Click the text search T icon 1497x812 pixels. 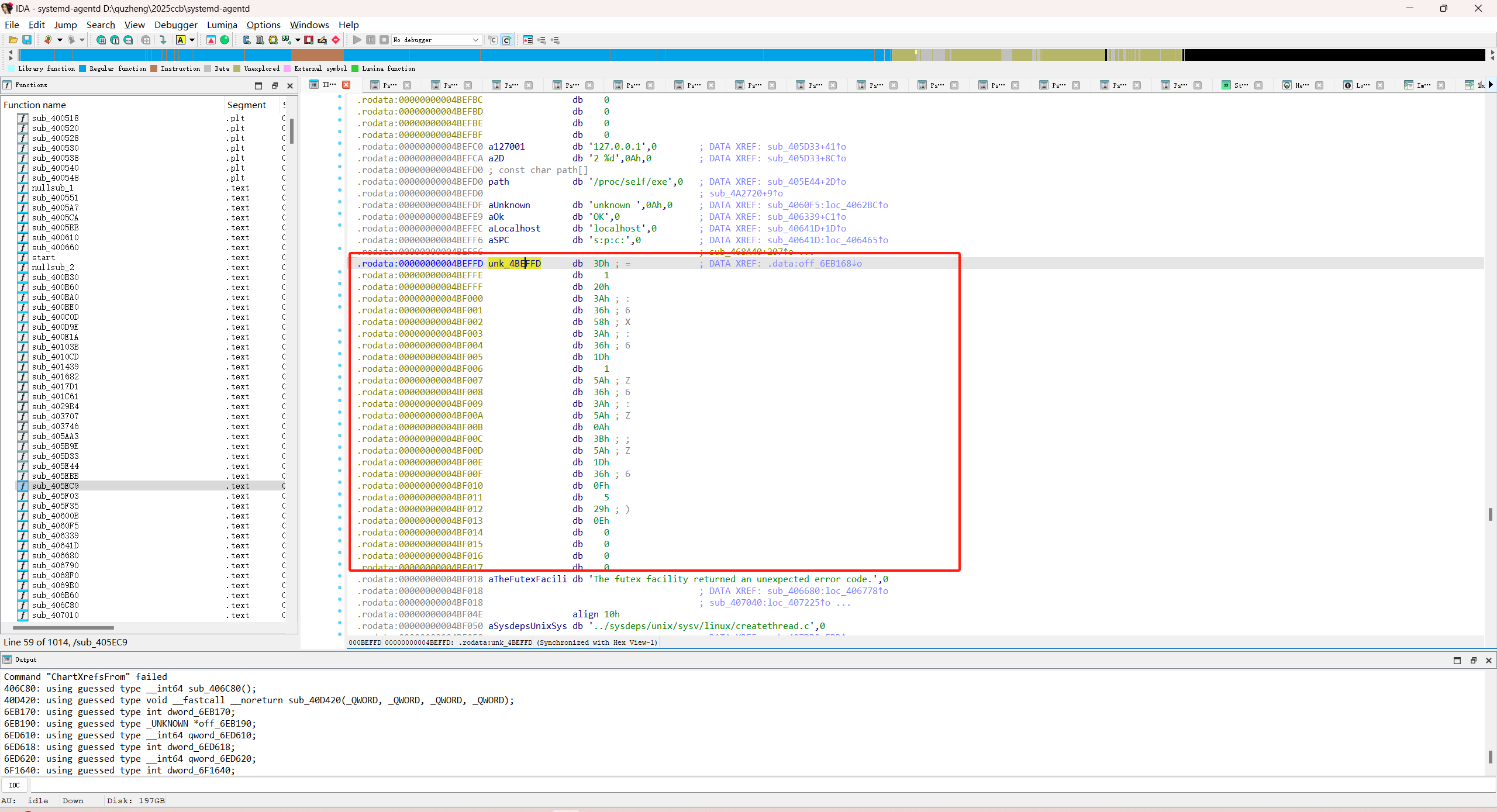click(x=115, y=40)
